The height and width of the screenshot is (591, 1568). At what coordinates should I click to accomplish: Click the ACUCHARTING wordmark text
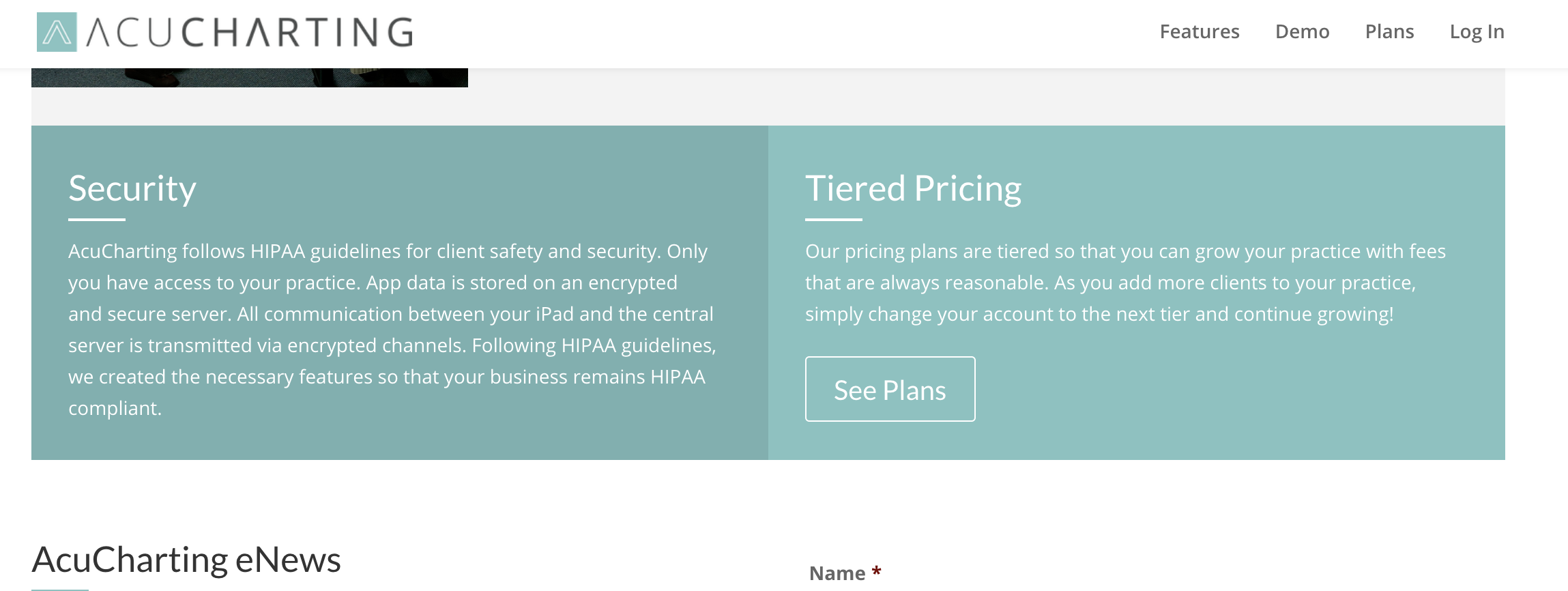[250, 33]
